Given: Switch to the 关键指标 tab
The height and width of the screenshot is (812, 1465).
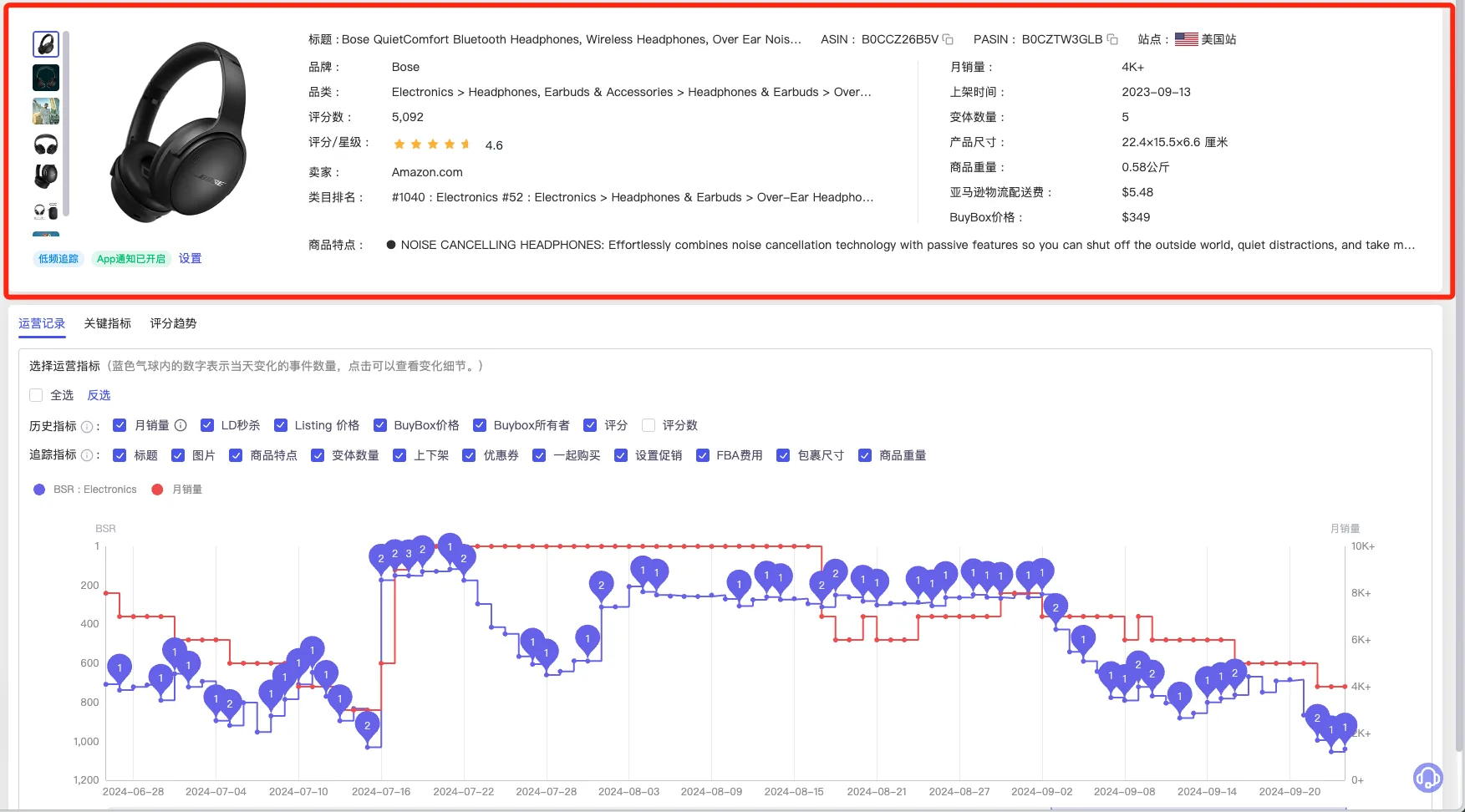Looking at the screenshot, I should tap(108, 323).
